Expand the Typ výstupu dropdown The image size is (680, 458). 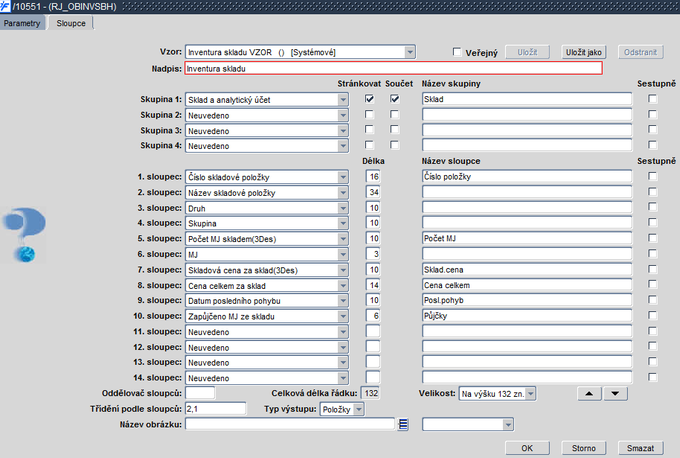click(x=359, y=409)
